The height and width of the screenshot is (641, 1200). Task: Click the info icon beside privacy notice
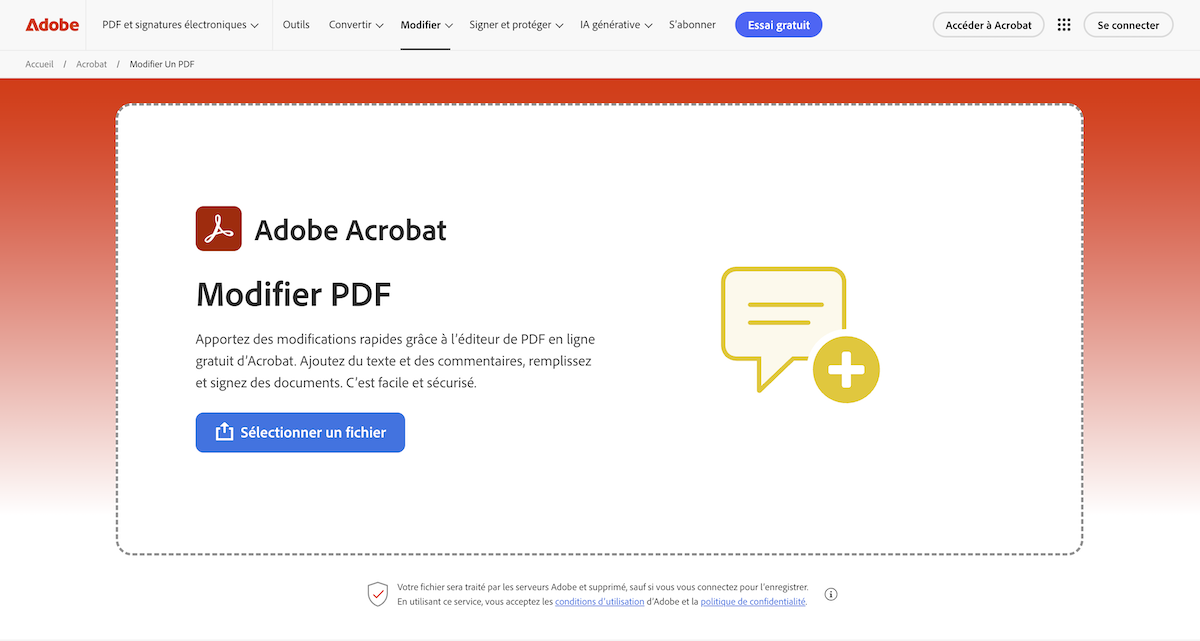point(831,594)
